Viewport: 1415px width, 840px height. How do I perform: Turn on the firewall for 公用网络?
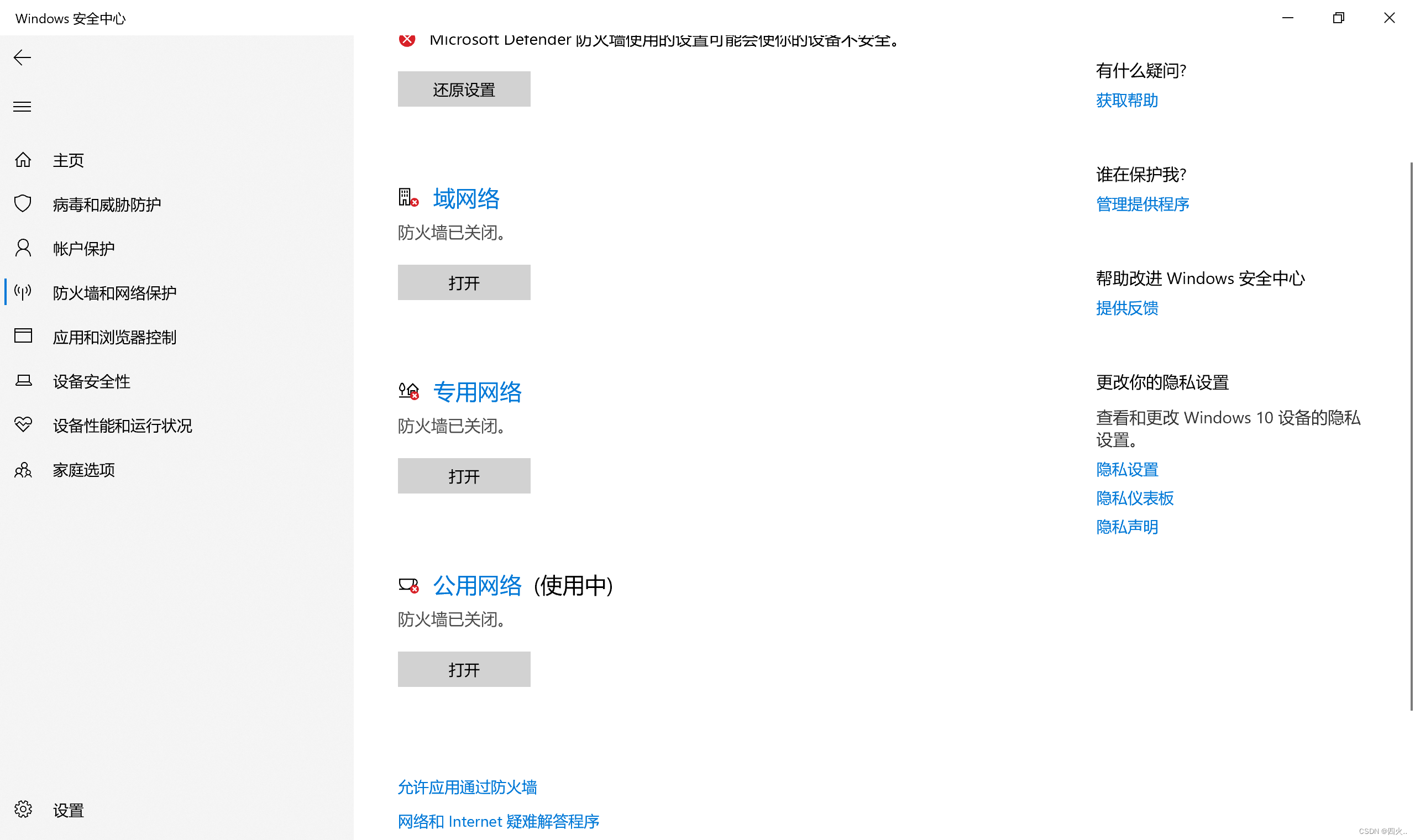pos(464,670)
